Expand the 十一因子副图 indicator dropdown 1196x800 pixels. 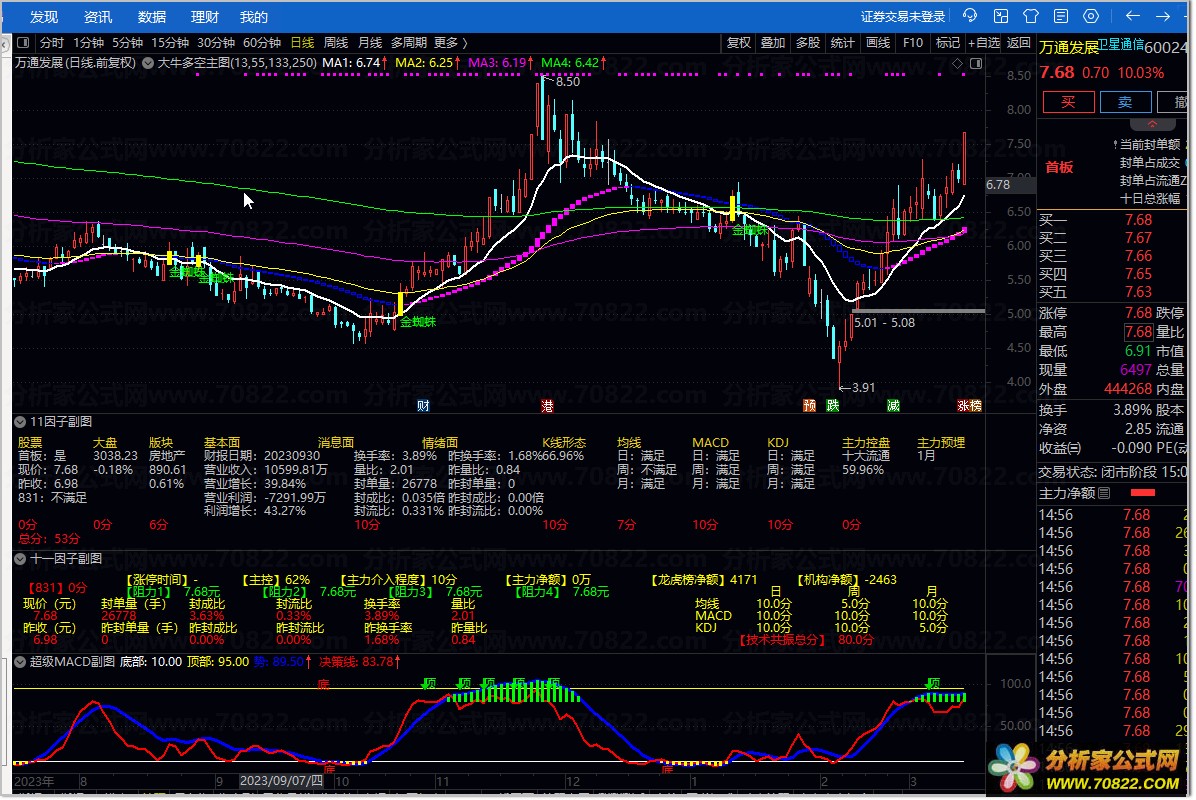[x=20, y=559]
